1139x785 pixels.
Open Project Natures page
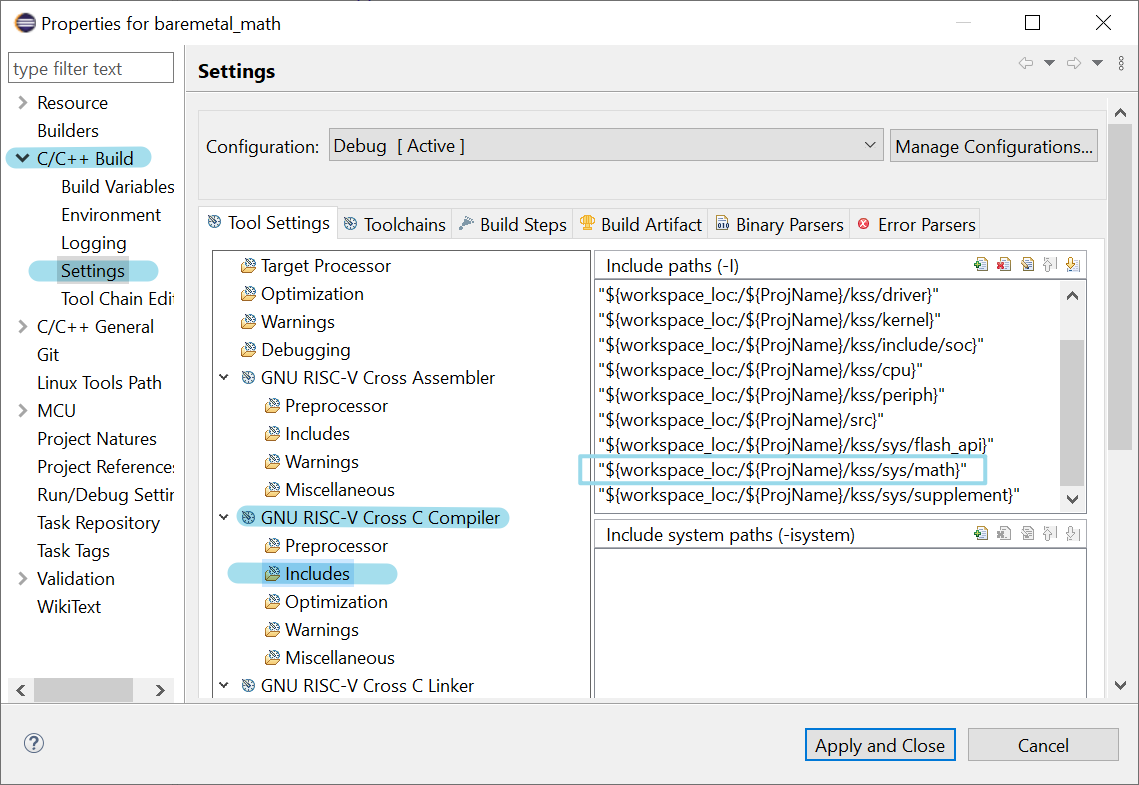97,439
